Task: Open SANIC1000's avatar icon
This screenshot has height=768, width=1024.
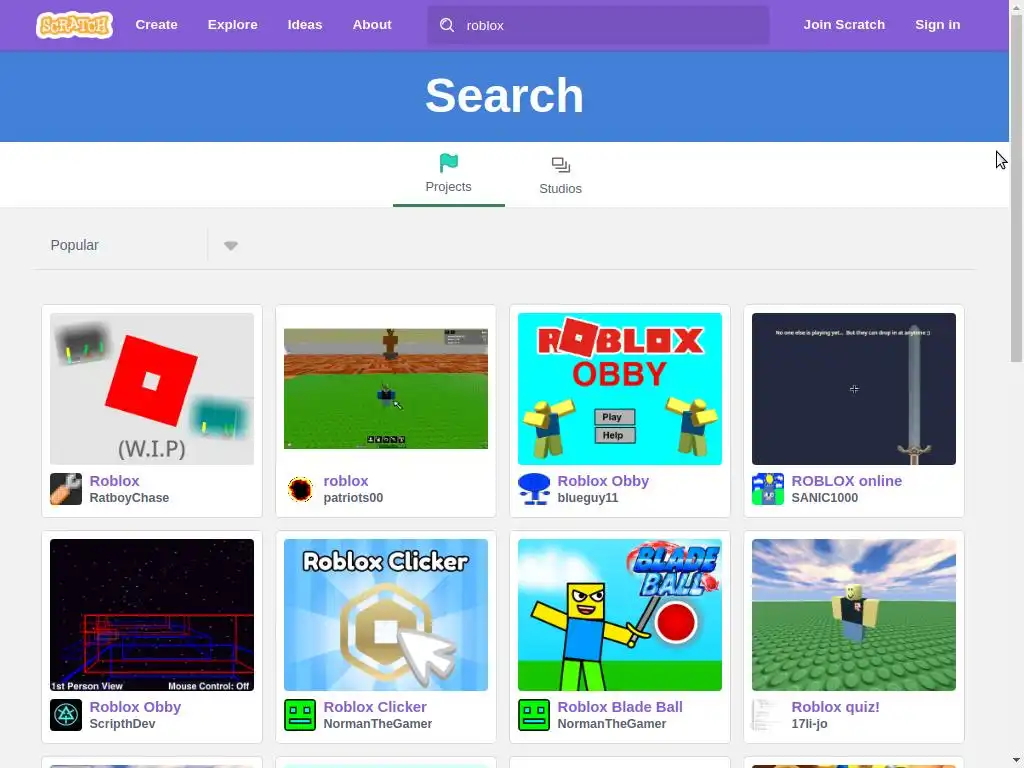Action: (x=768, y=489)
